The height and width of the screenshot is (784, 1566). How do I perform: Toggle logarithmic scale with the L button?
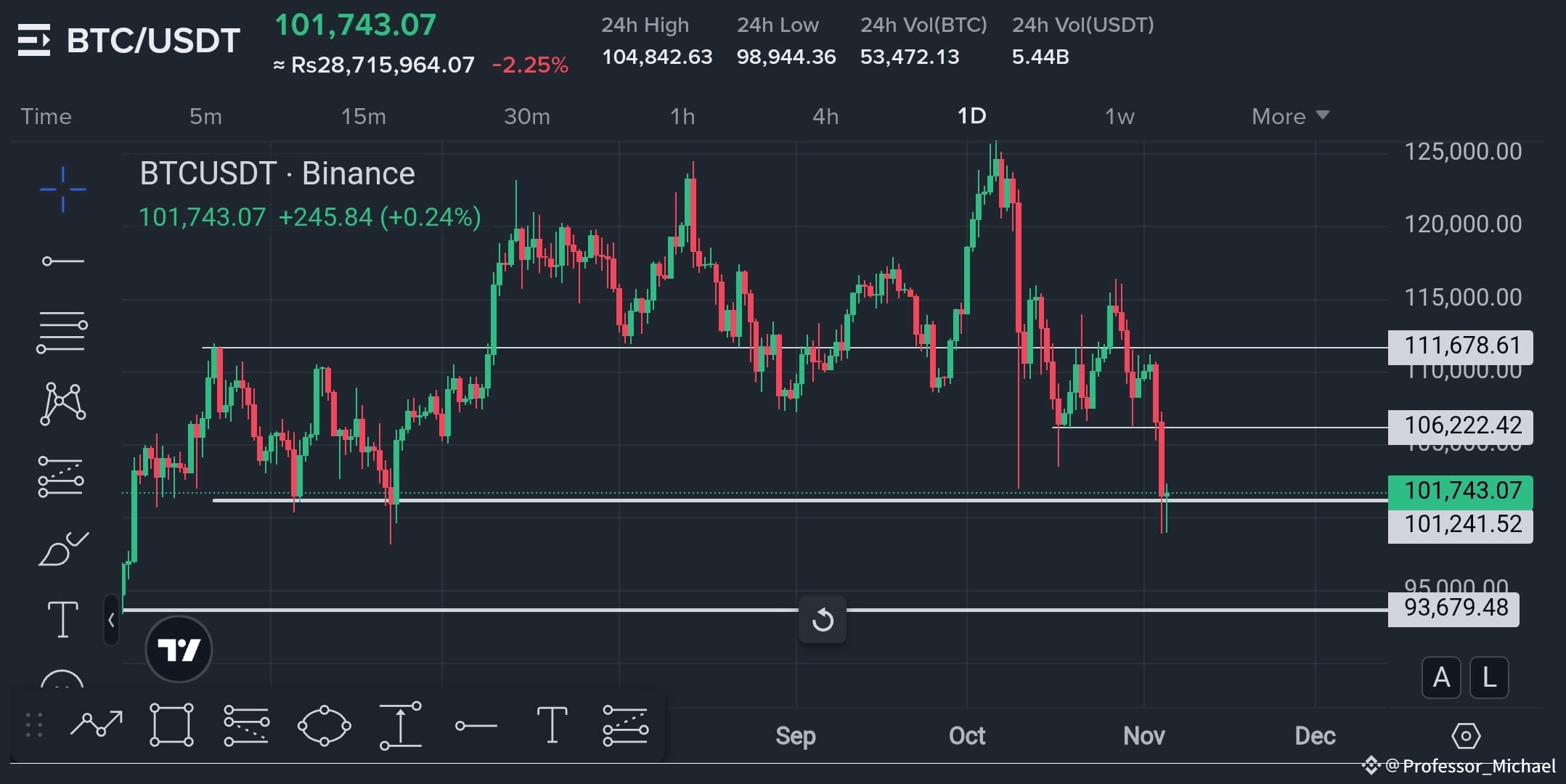[x=1489, y=678]
